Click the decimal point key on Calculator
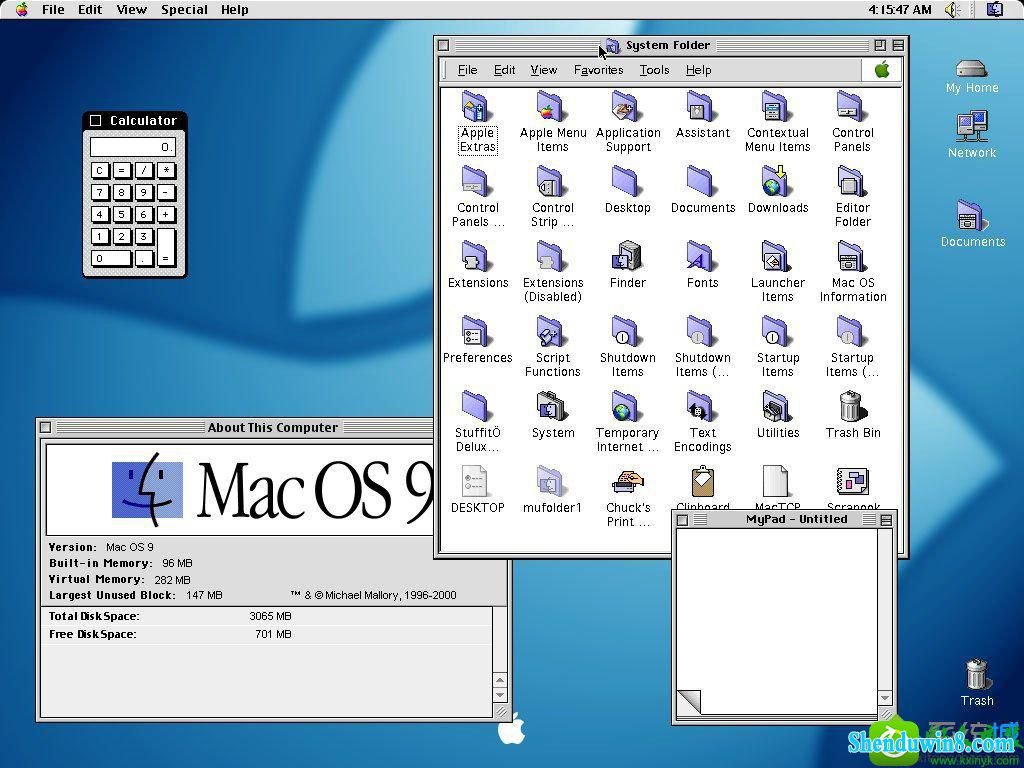The image size is (1024, 768). point(144,258)
